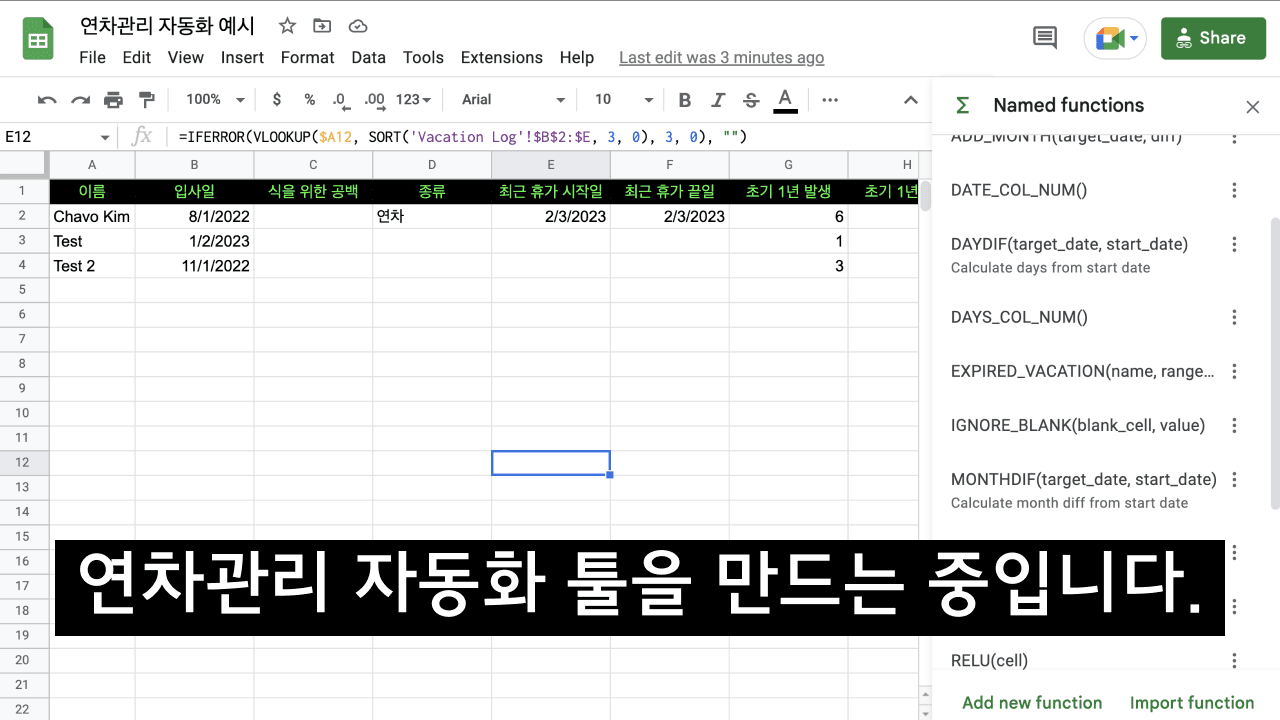Apply strikethrough formatting
The width and height of the screenshot is (1280, 720).
click(x=751, y=100)
